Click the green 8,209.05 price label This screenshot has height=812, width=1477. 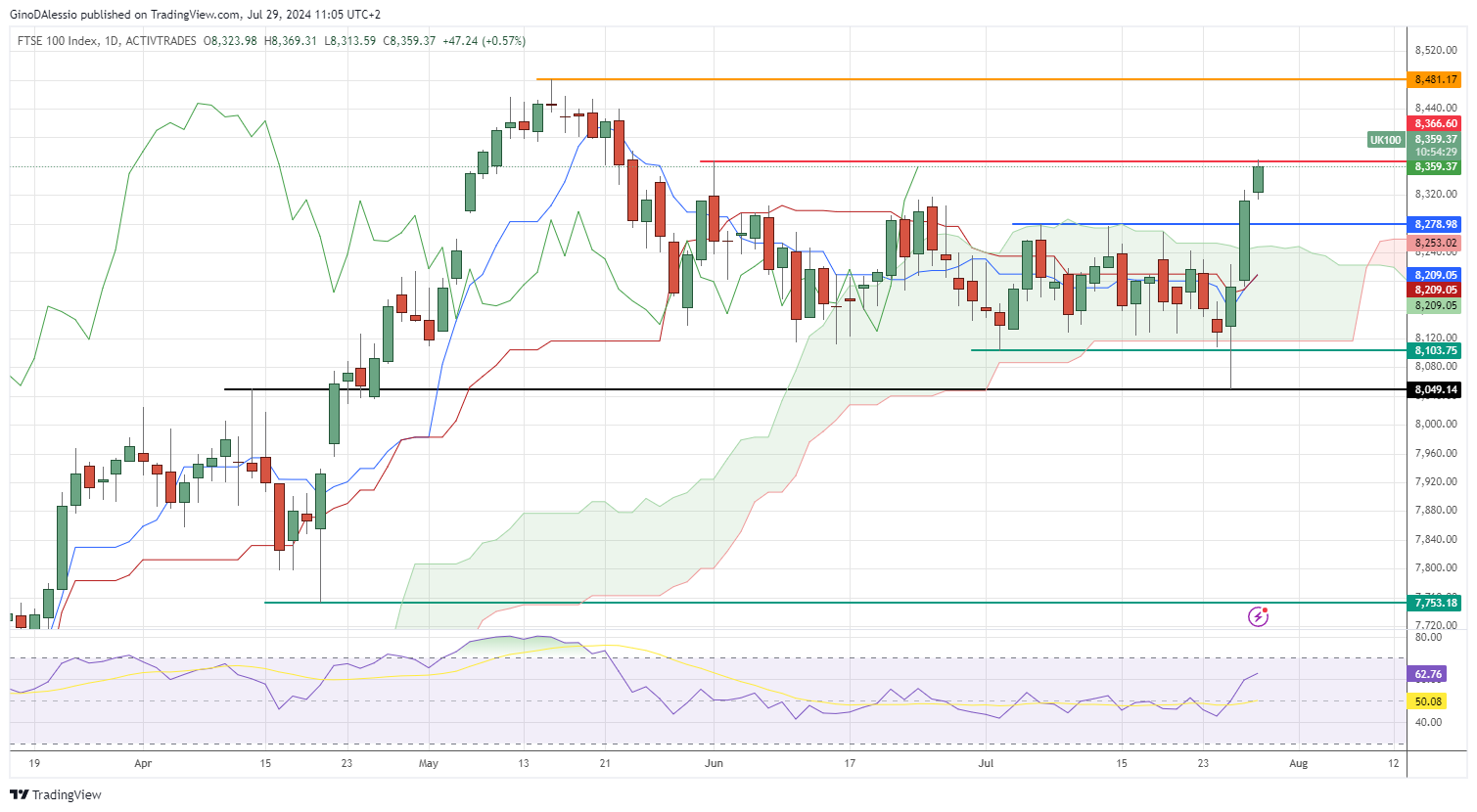tap(1436, 305)
